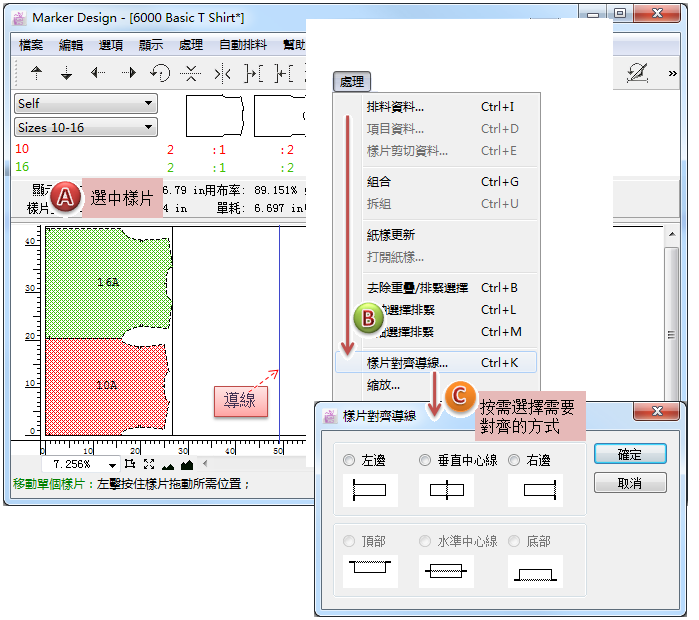Choose 樣片對齊導線... from the menu
This screenshot has width=699, height=620.
(x=407, y=363)
